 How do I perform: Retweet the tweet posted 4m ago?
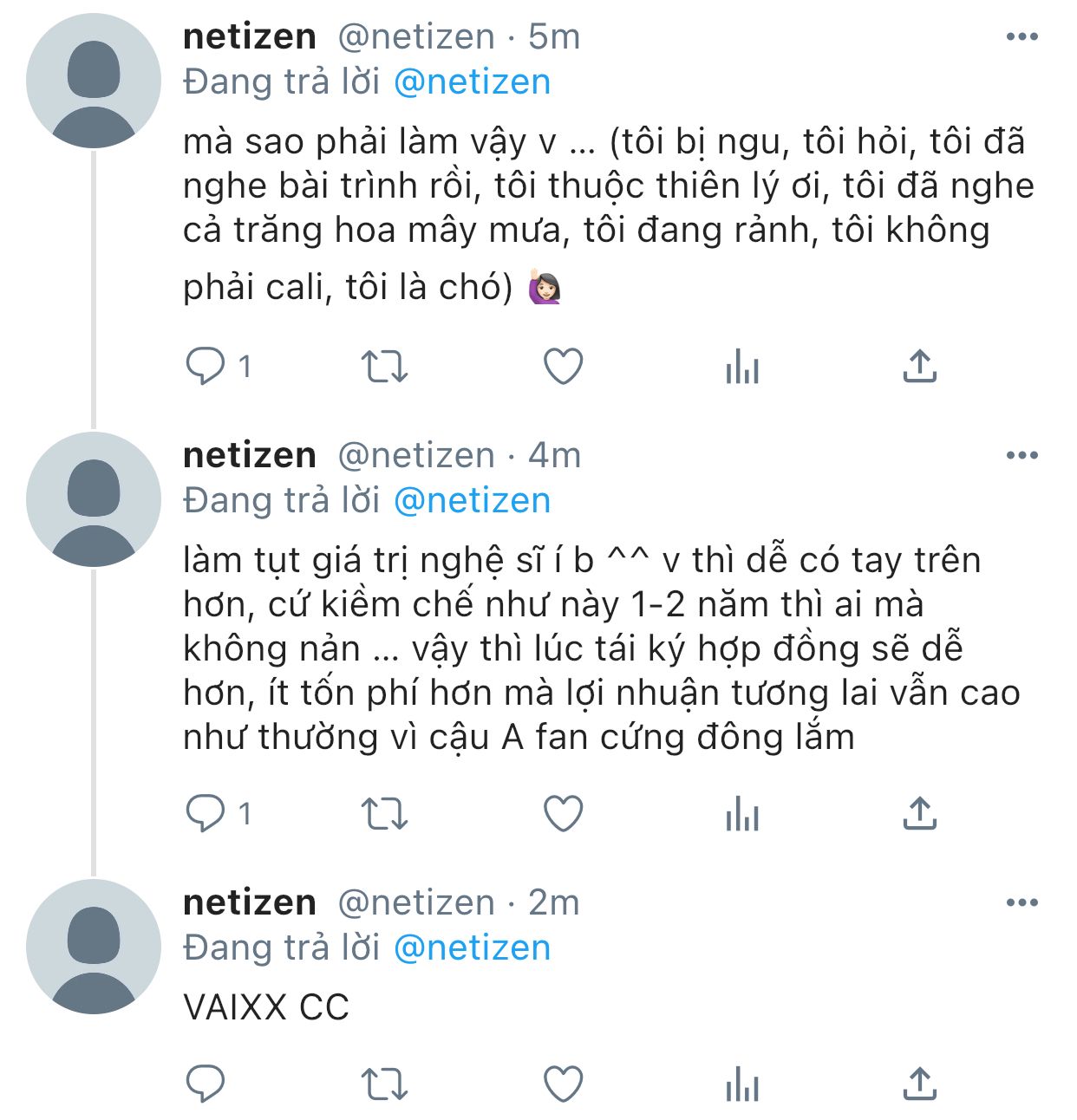(x=384, y=814)
